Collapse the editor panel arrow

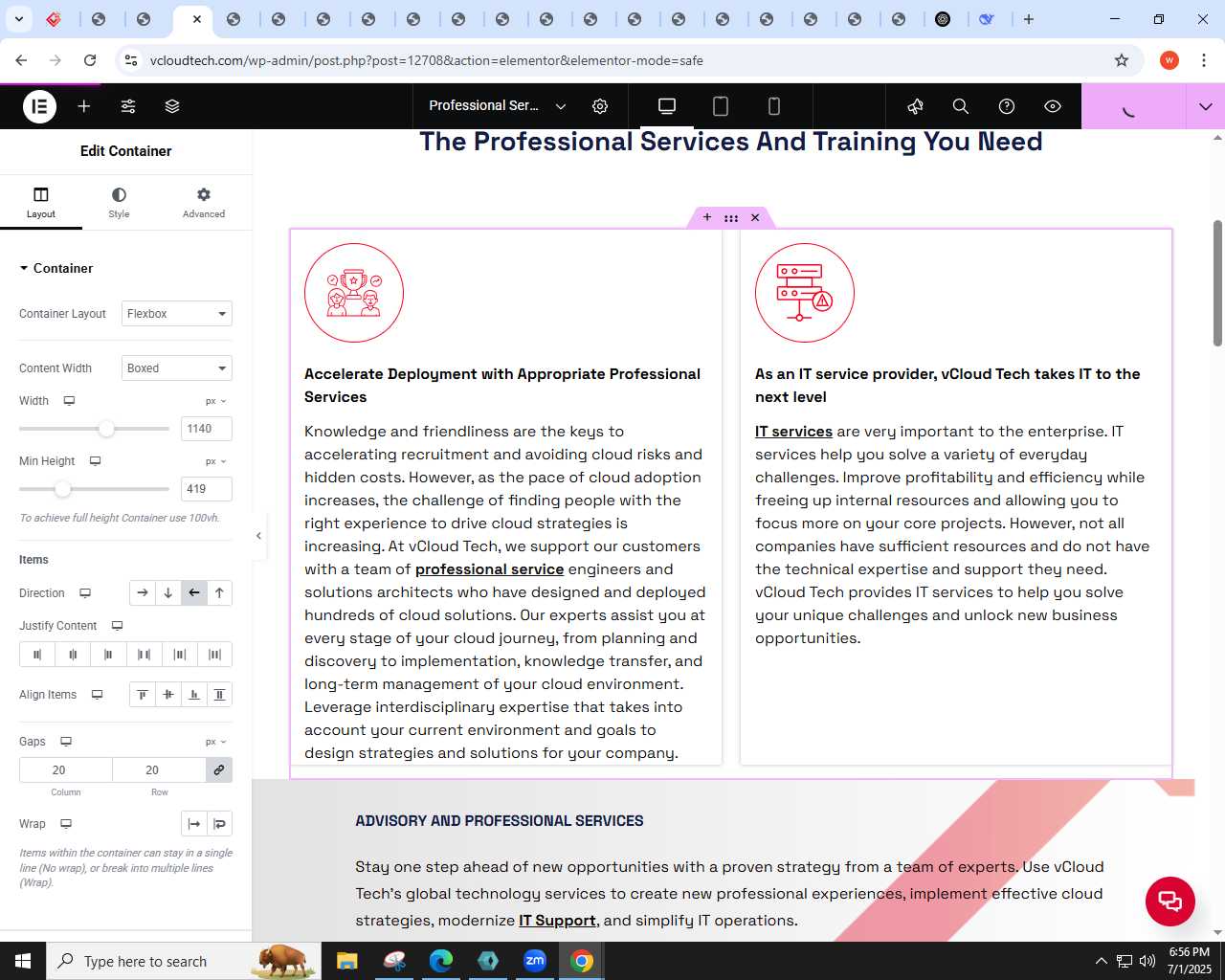click(258, 536)
